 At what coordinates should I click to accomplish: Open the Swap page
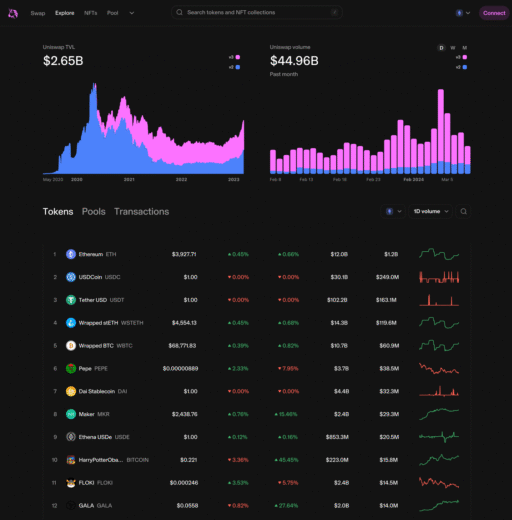(x=38, y=13)
